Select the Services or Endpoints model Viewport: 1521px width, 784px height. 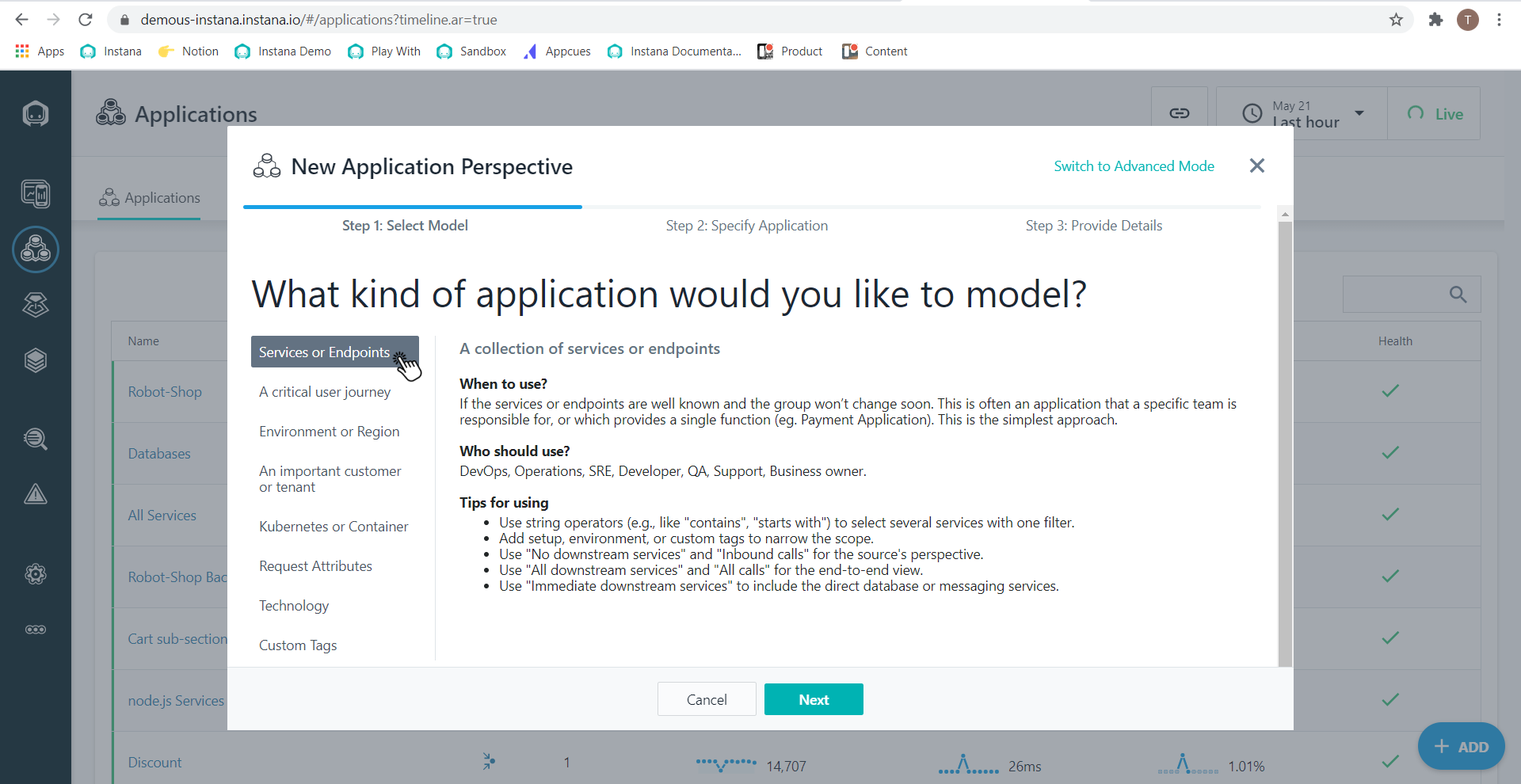click(325, 352)
